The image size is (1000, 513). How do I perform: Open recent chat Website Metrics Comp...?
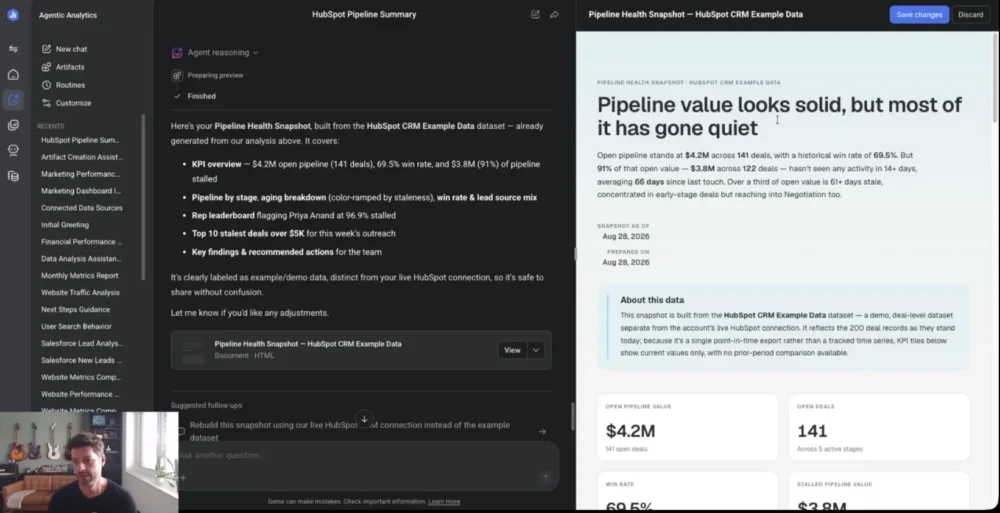(81, 377)
